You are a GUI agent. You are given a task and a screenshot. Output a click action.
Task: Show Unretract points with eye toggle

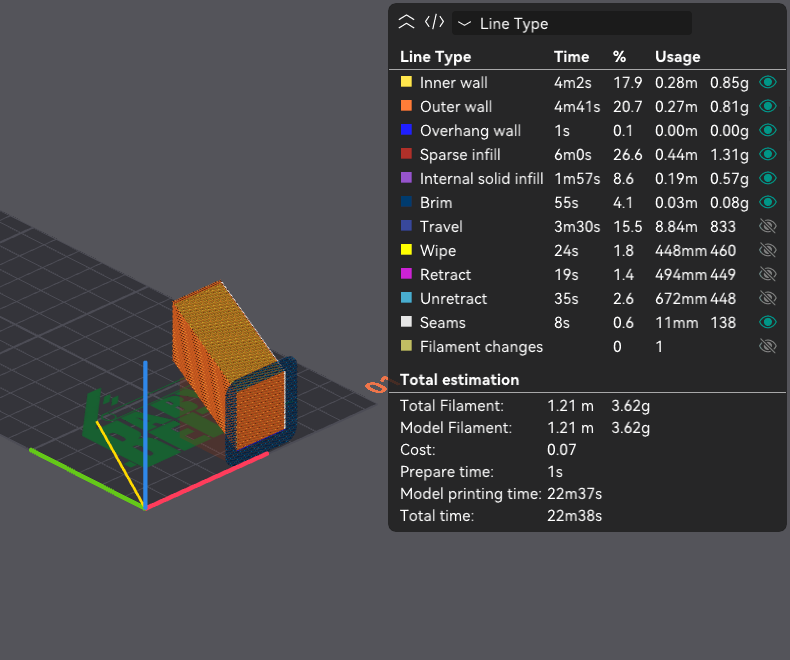[x=767, y=298]
